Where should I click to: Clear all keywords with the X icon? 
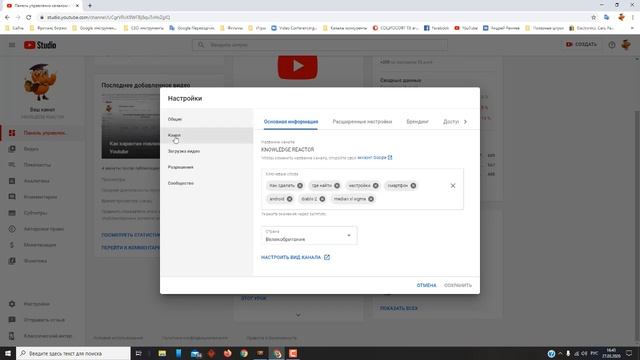pos(453,186)
